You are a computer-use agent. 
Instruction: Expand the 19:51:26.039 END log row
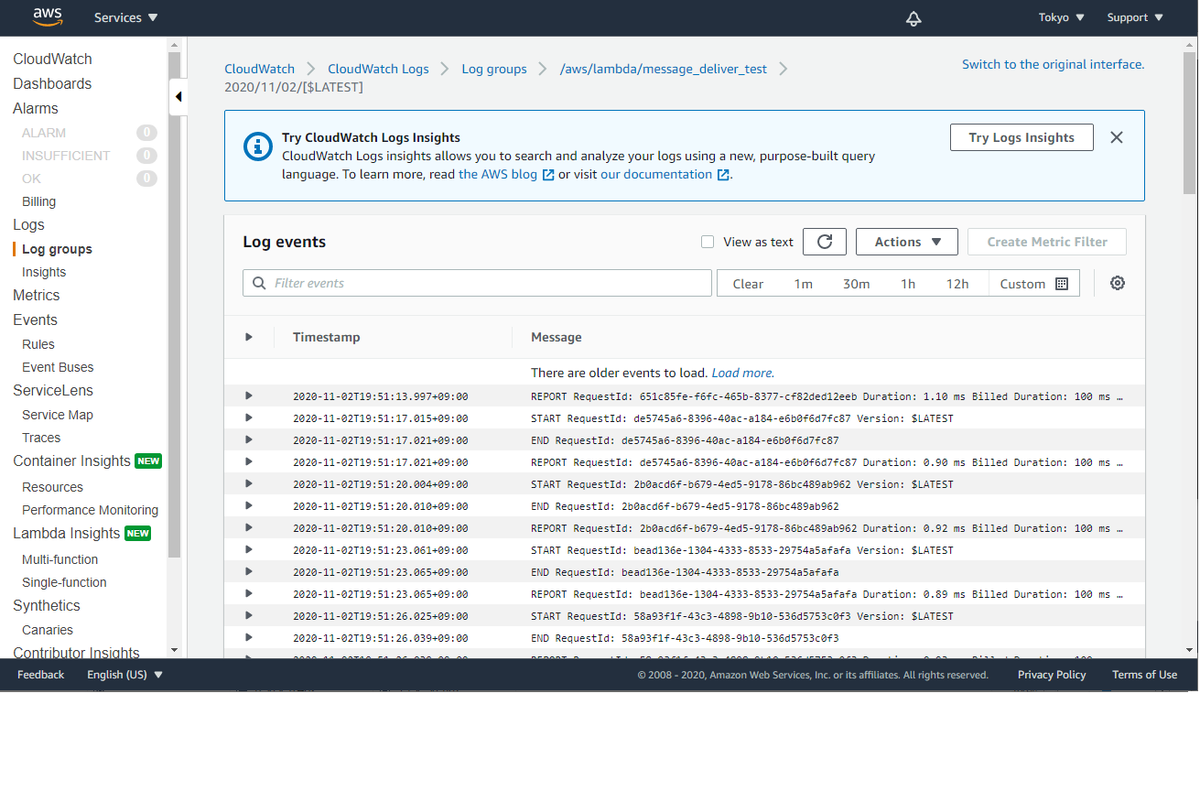click(x=249, y=638)
